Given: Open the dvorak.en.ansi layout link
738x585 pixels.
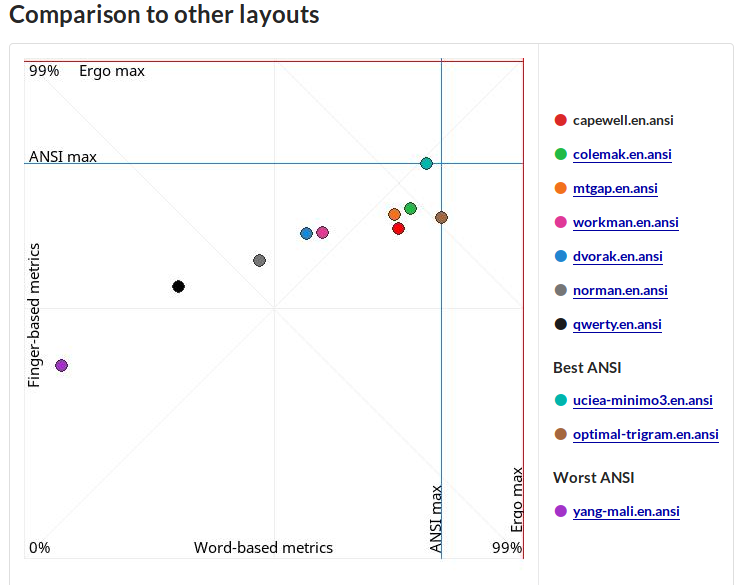Looking at the screenshot, I should pos(617,256).
